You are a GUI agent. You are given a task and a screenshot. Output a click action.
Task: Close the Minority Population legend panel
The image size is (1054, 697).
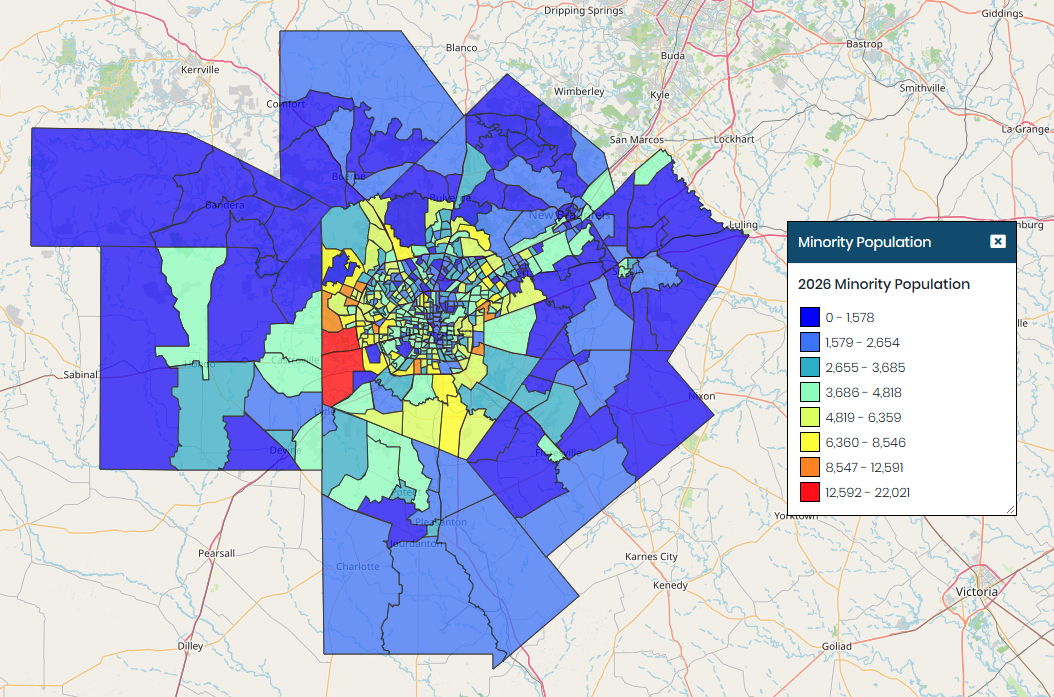tap(998, 242)
